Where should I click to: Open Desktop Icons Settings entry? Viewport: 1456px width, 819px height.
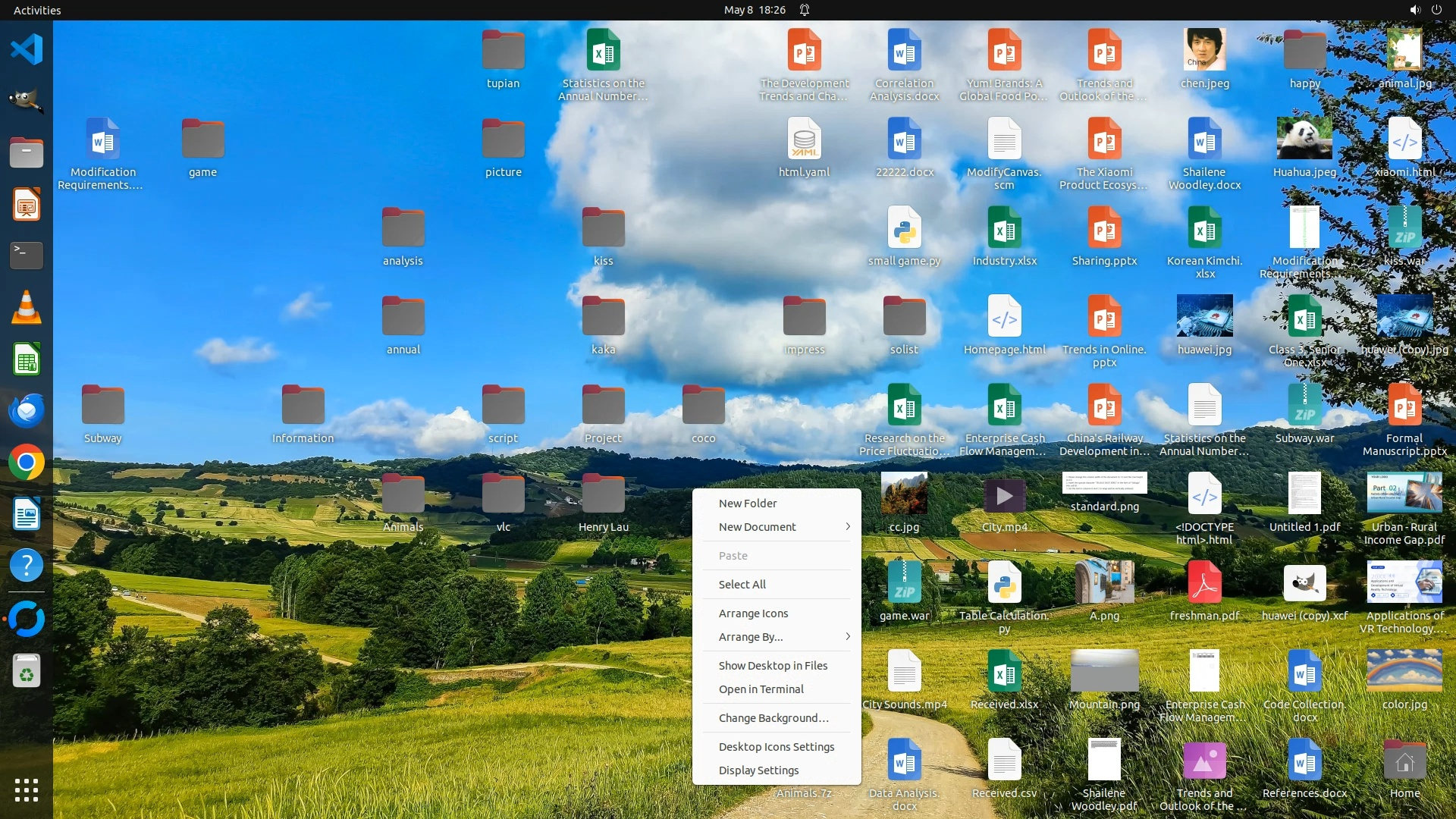776,747
